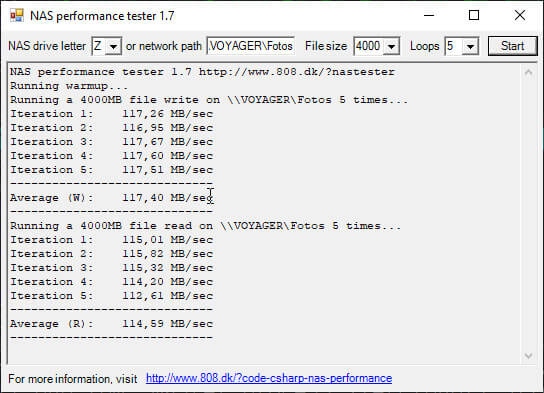The image size is (544, 393).
Task: Click the Loops value 5 field
Action: click(x=454, y=46)
